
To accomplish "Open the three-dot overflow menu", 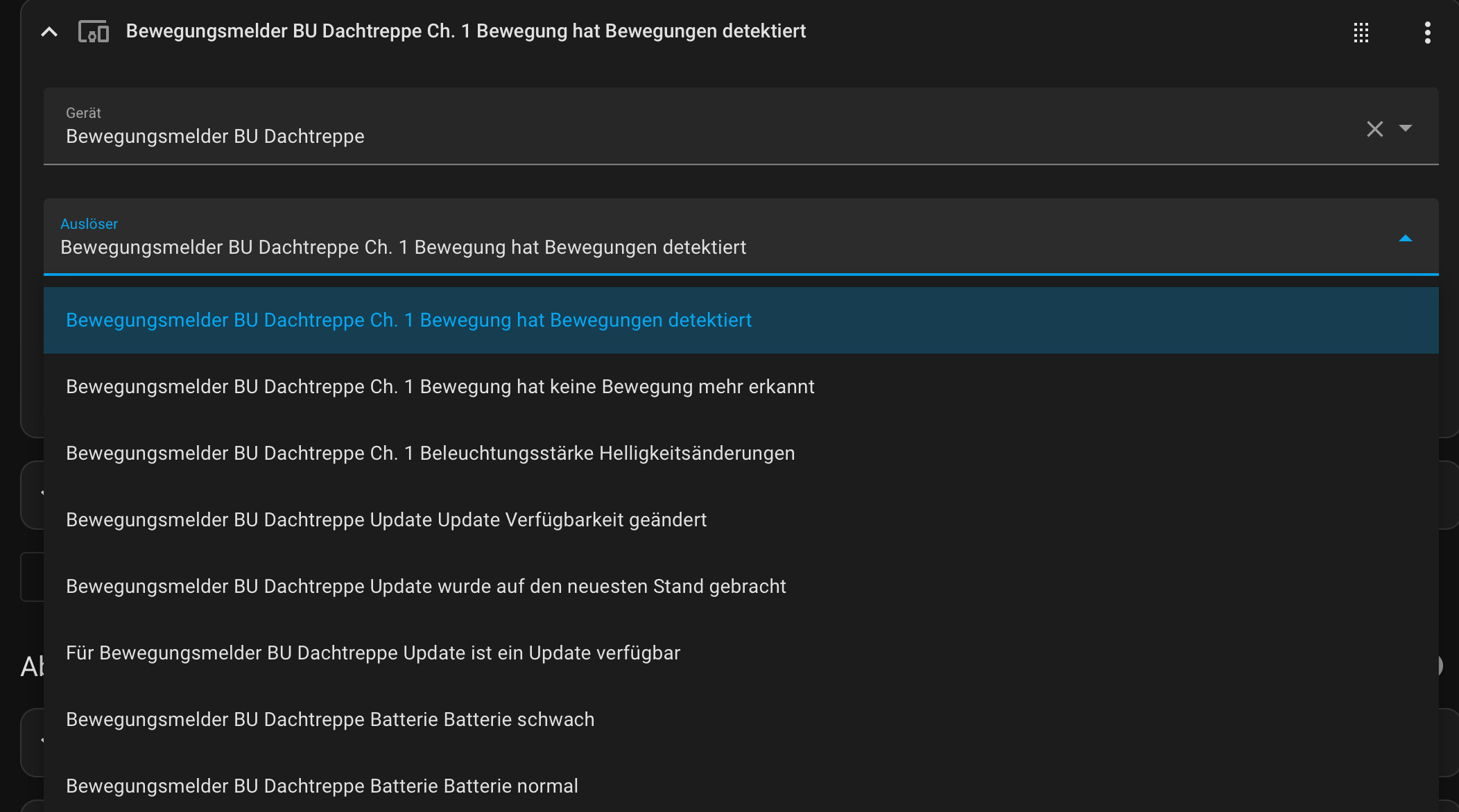I will pyautogui.click(x=1427, y=33).
